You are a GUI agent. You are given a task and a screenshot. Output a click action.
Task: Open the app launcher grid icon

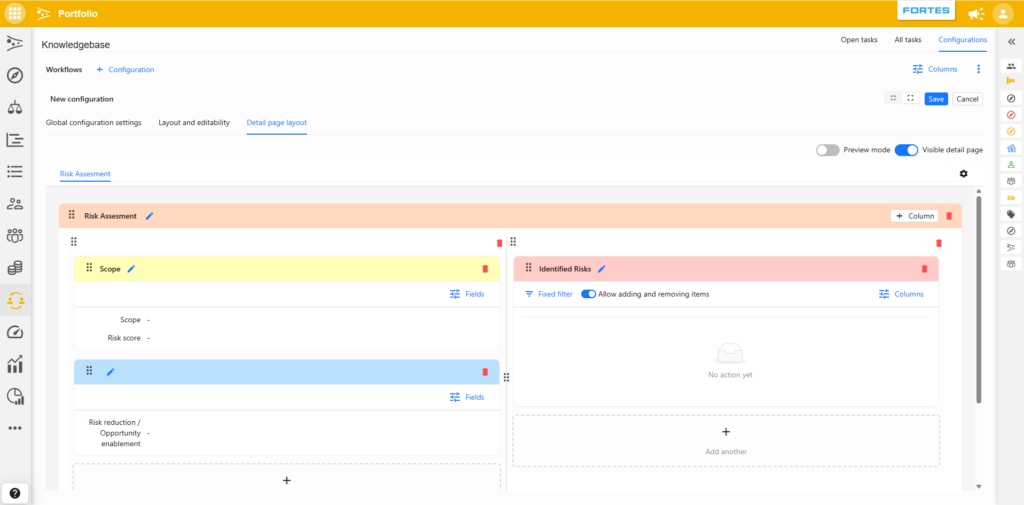[15, 13]
